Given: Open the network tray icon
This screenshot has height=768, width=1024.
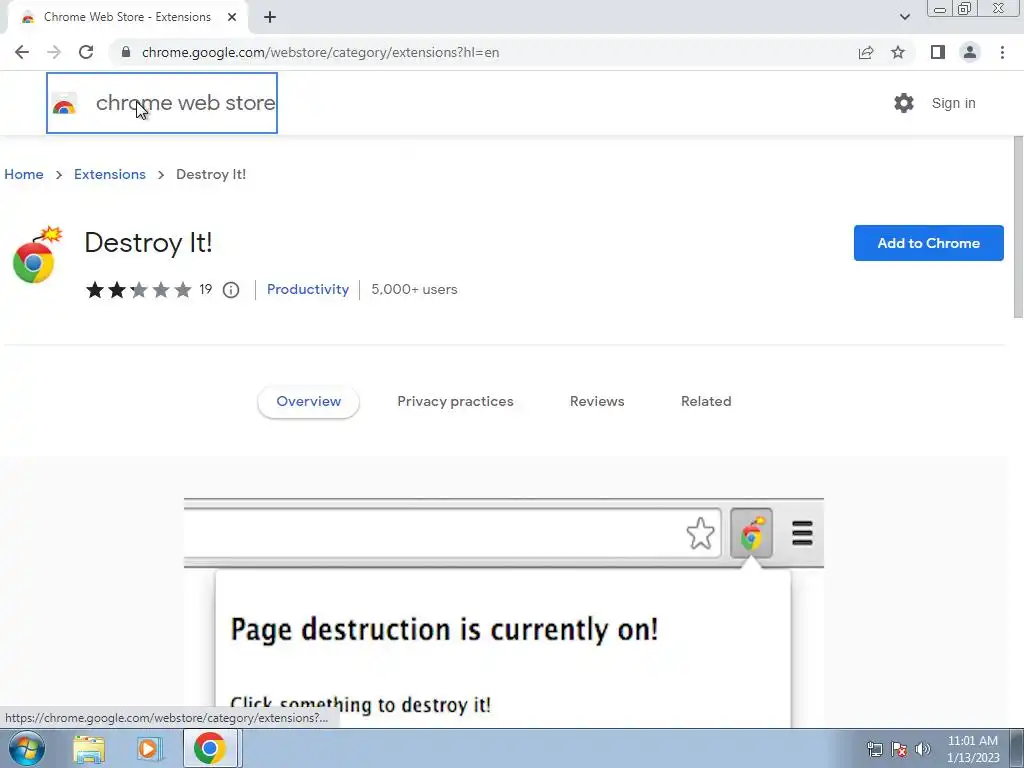Looking at the screenshot, I should 874,749.
